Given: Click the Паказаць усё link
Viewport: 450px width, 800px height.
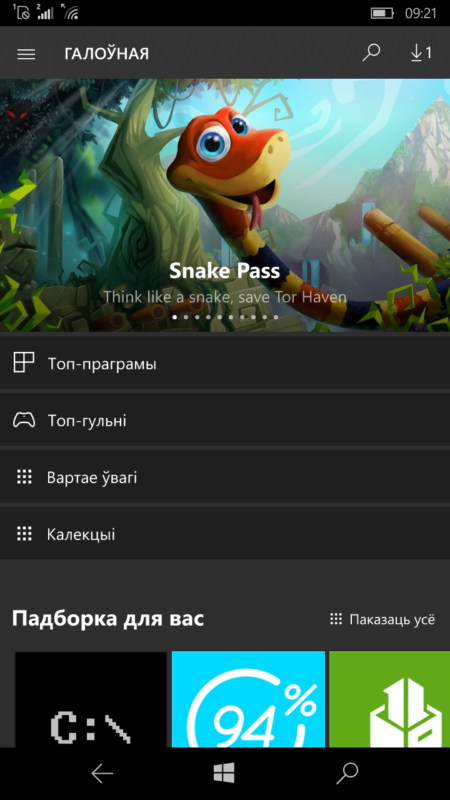Looking at the screenshot, I should [x=383, y=619].
